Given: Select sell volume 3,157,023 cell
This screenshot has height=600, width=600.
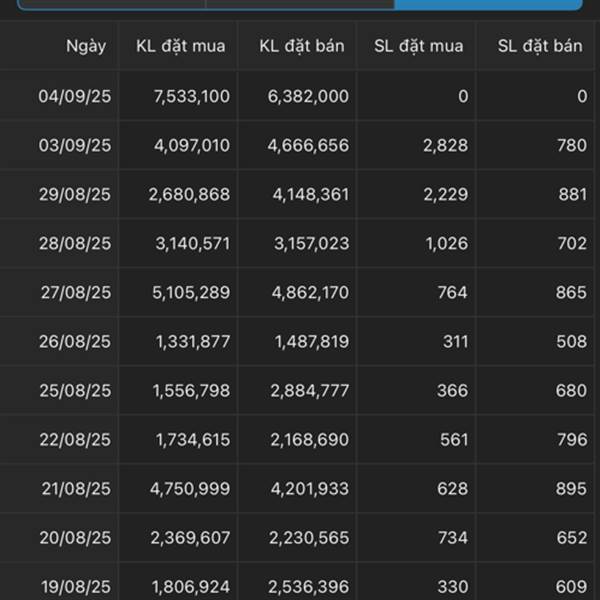Looking at the screenshot, I should [311, 243].
